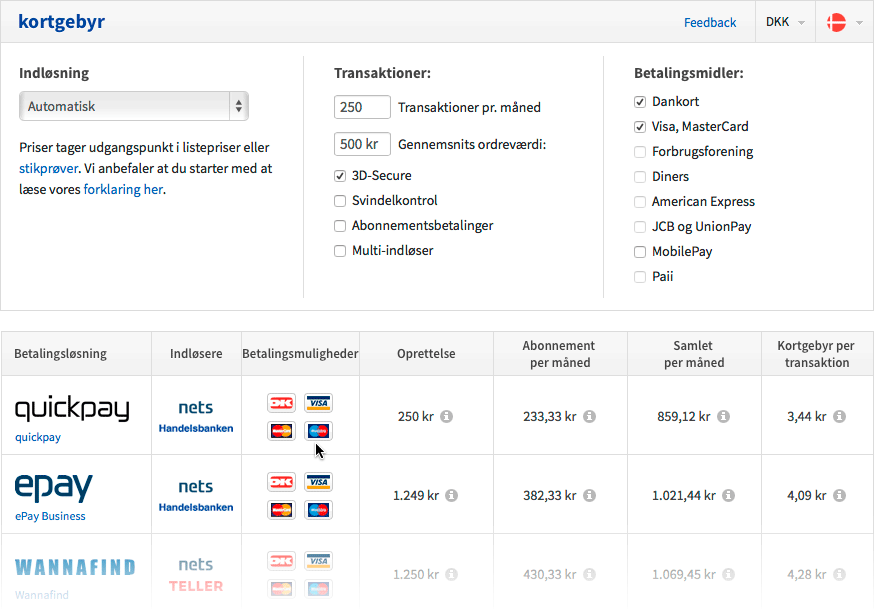This screenshot has width=874, height=609.
Task: Open the DKK currency dropdown
Action: click(x=785, y=22)
